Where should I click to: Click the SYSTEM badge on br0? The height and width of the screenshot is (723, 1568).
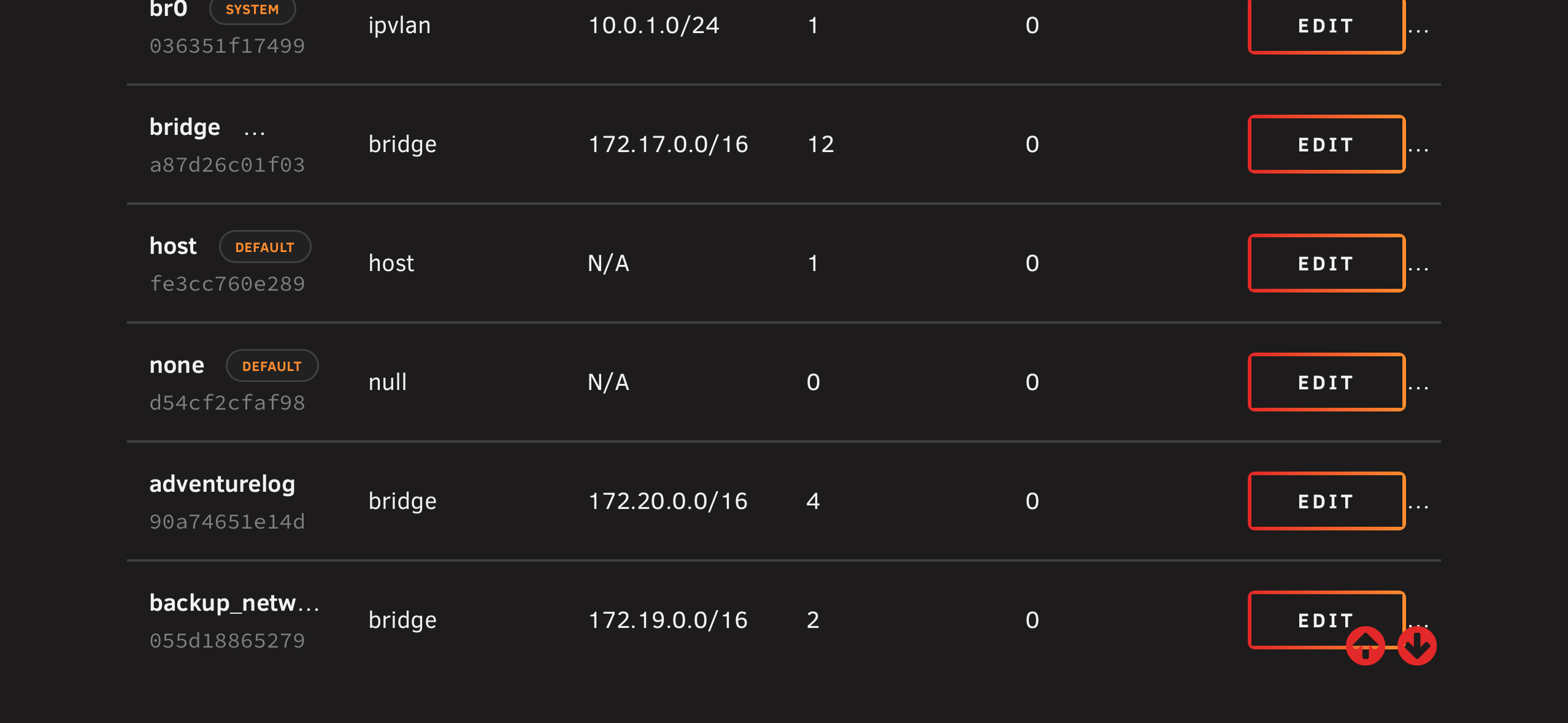point(252,10)
